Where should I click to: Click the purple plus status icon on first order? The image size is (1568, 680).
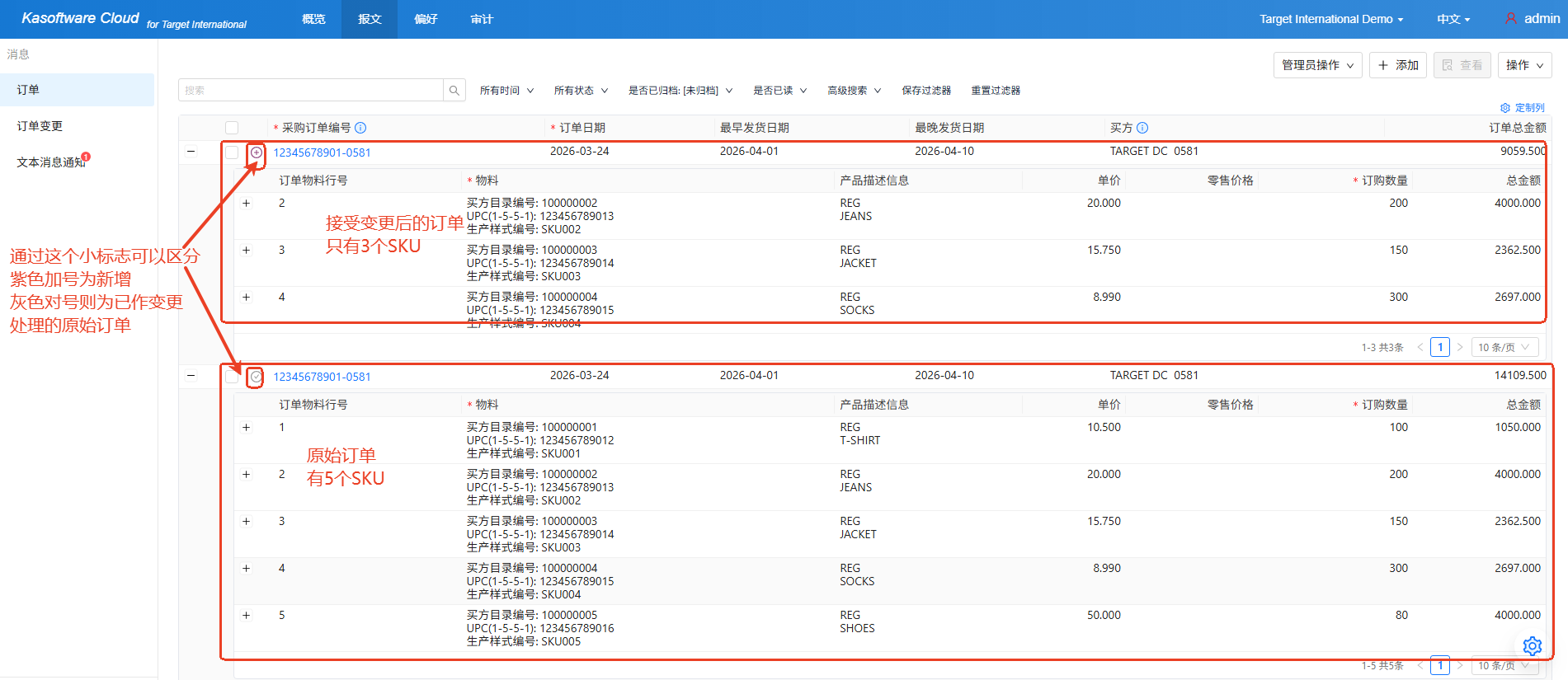257,152
